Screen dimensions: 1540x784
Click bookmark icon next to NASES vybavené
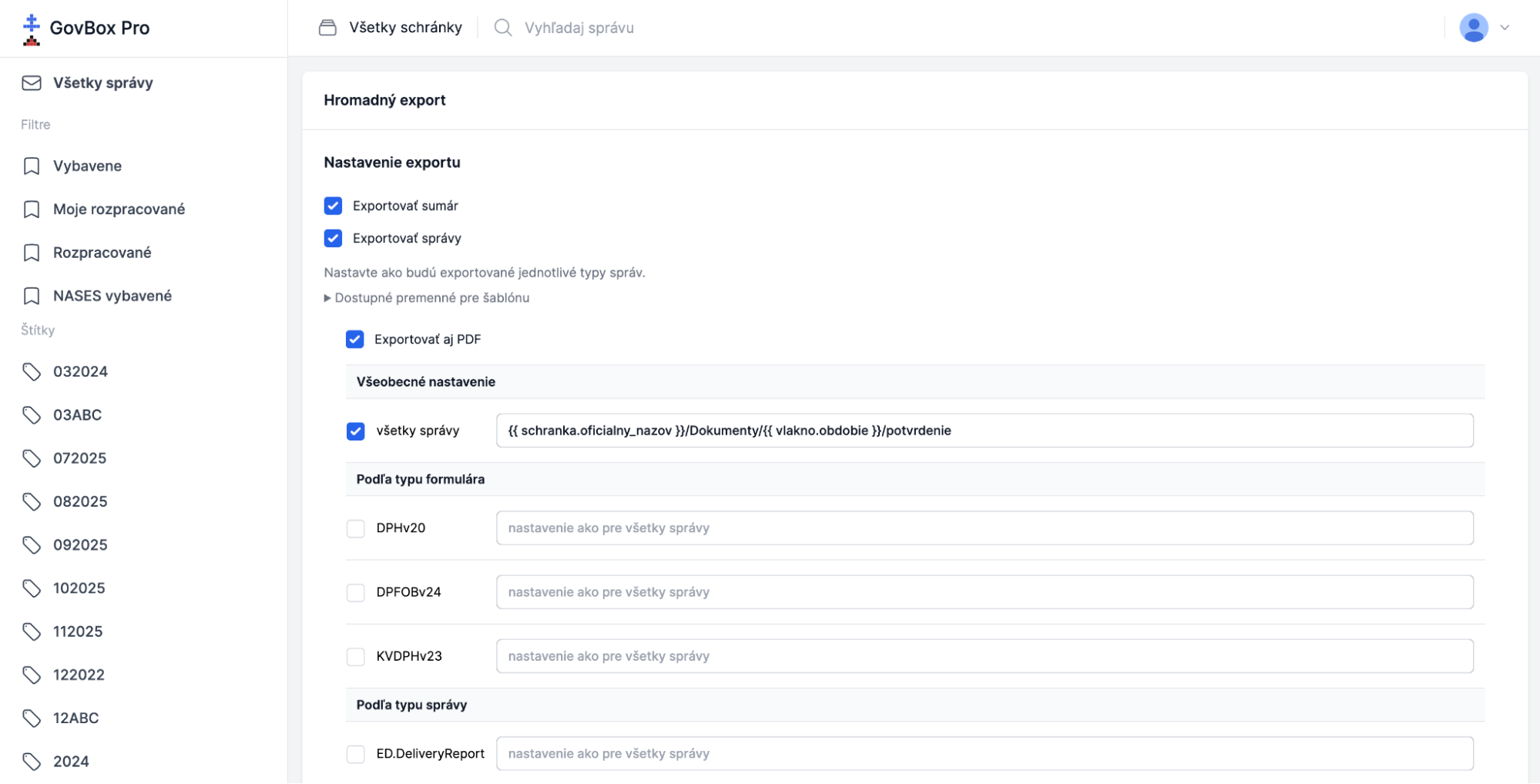[32, 297]
